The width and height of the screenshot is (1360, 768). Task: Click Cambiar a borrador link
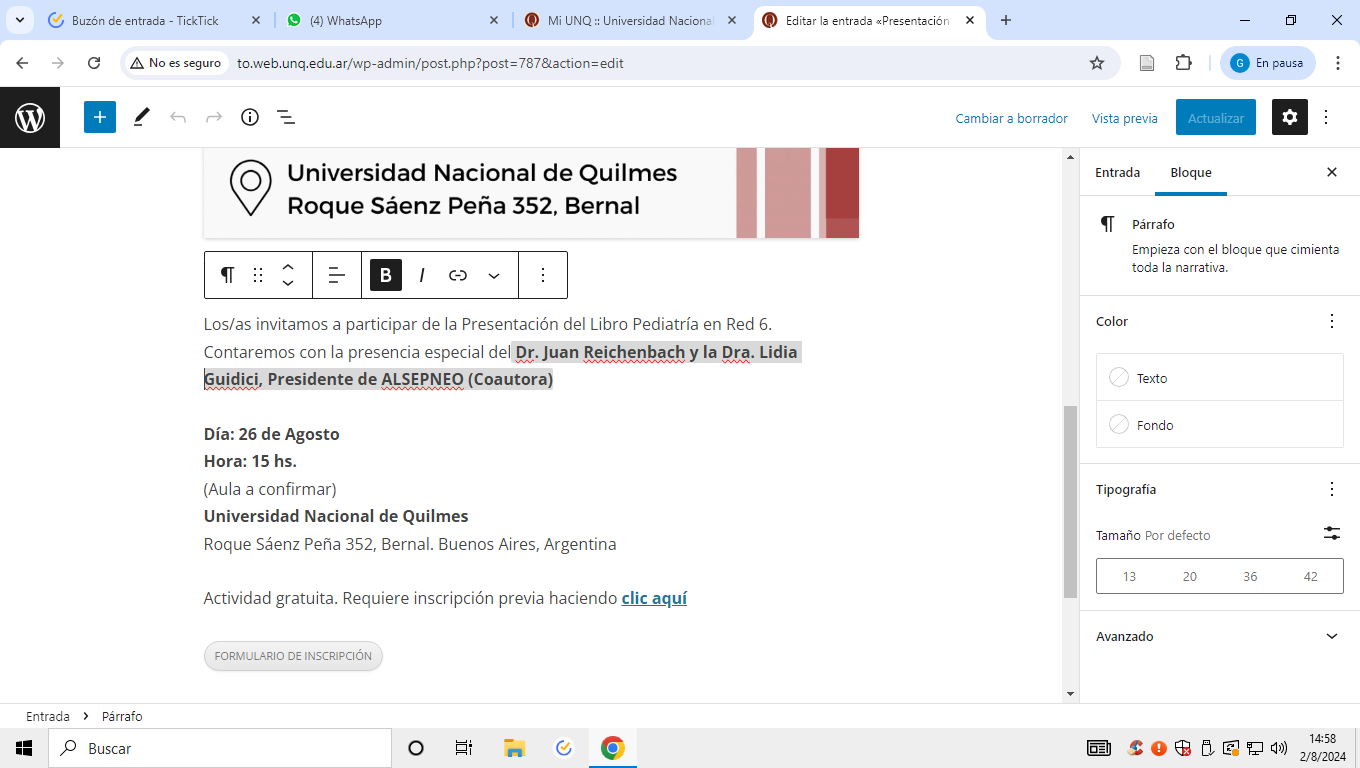(x=1011, y=118)
